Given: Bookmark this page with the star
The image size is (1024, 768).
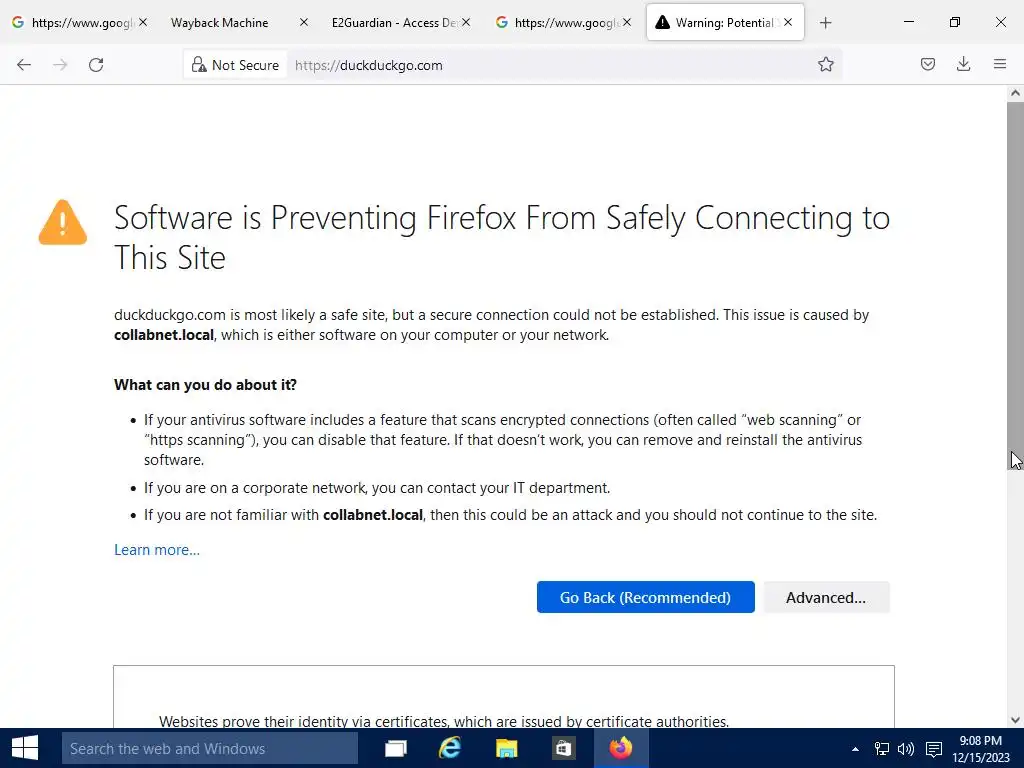Looking at the screenshot, I should point(825,64).
